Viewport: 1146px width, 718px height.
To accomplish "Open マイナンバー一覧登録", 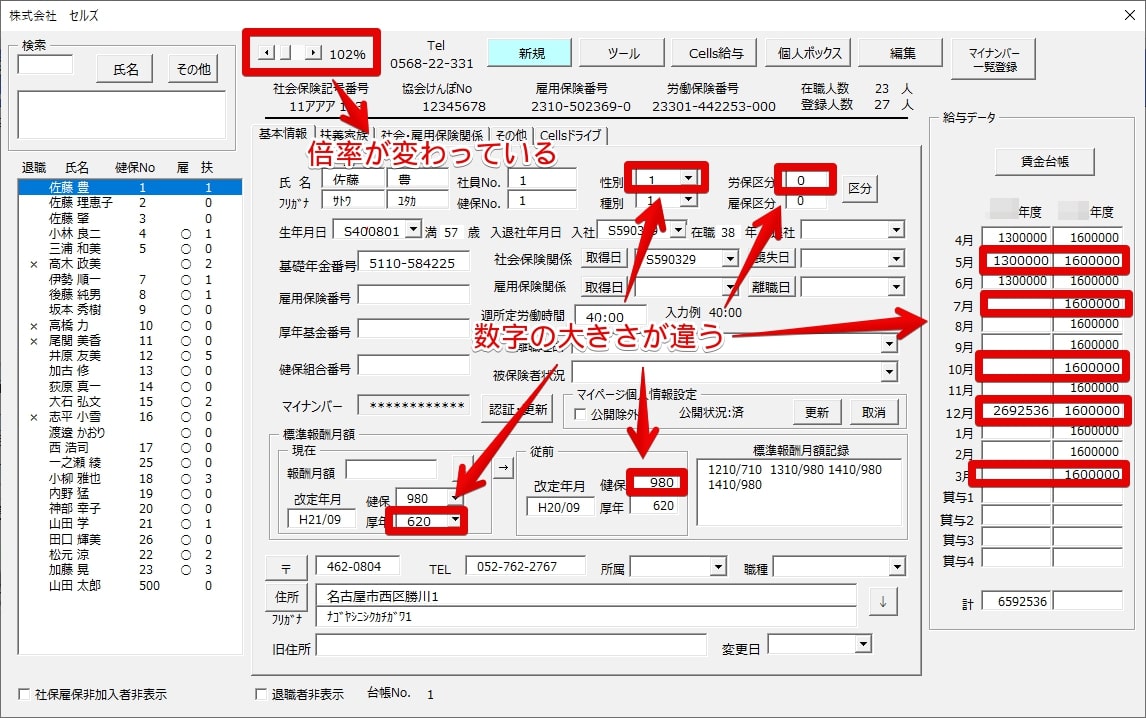I will [x=994, y=59].
